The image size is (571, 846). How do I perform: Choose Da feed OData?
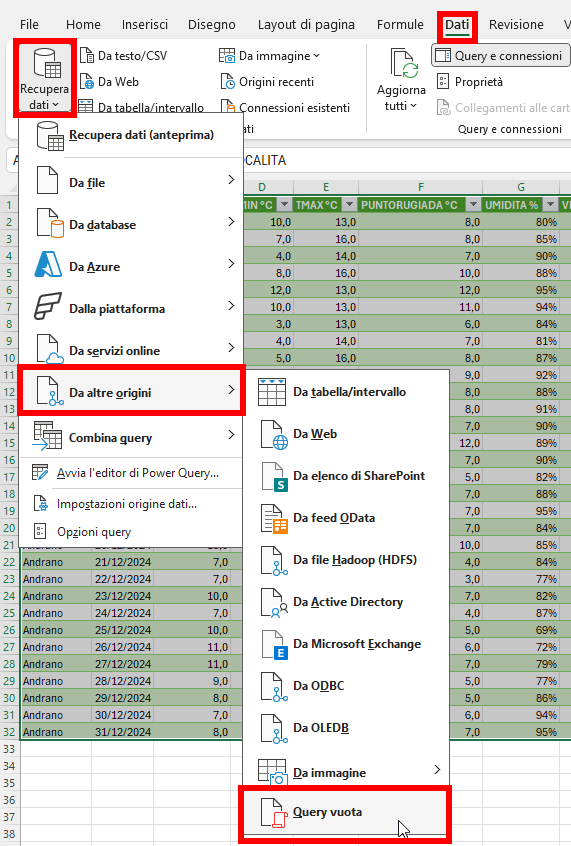point(346,518)
